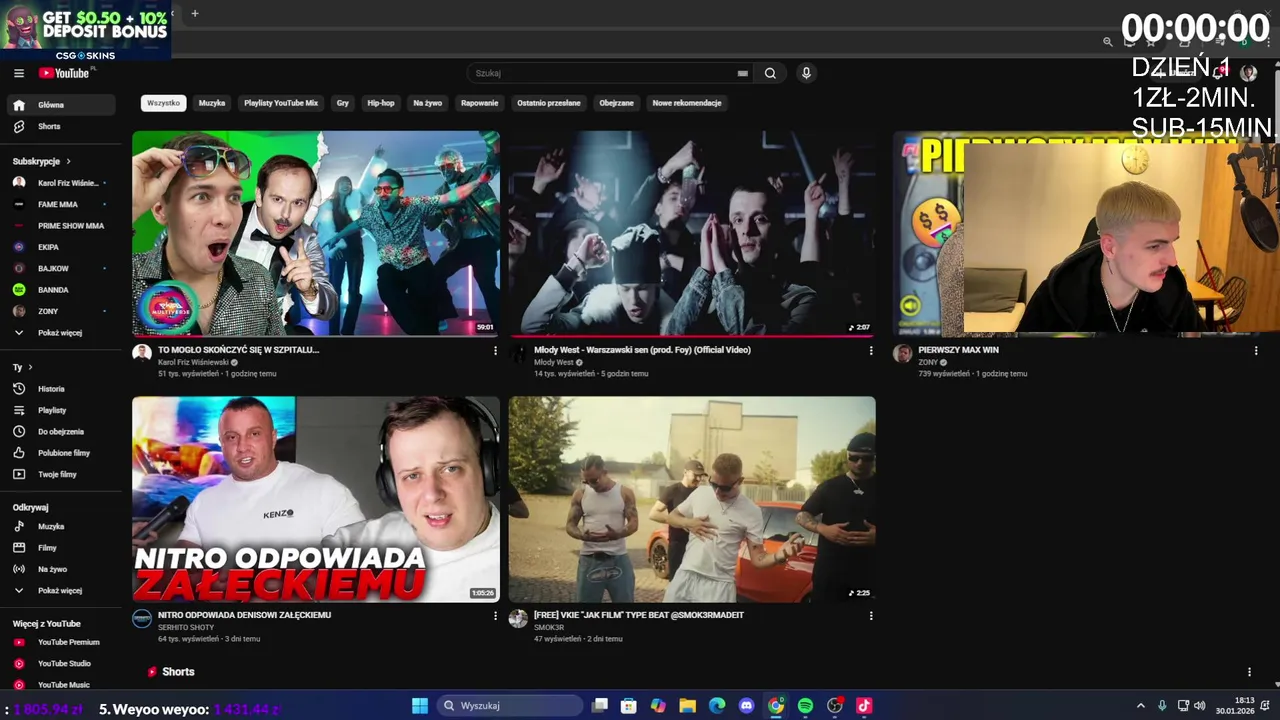
Task: Go to Główna home in the sidebar
Action: 62,105
